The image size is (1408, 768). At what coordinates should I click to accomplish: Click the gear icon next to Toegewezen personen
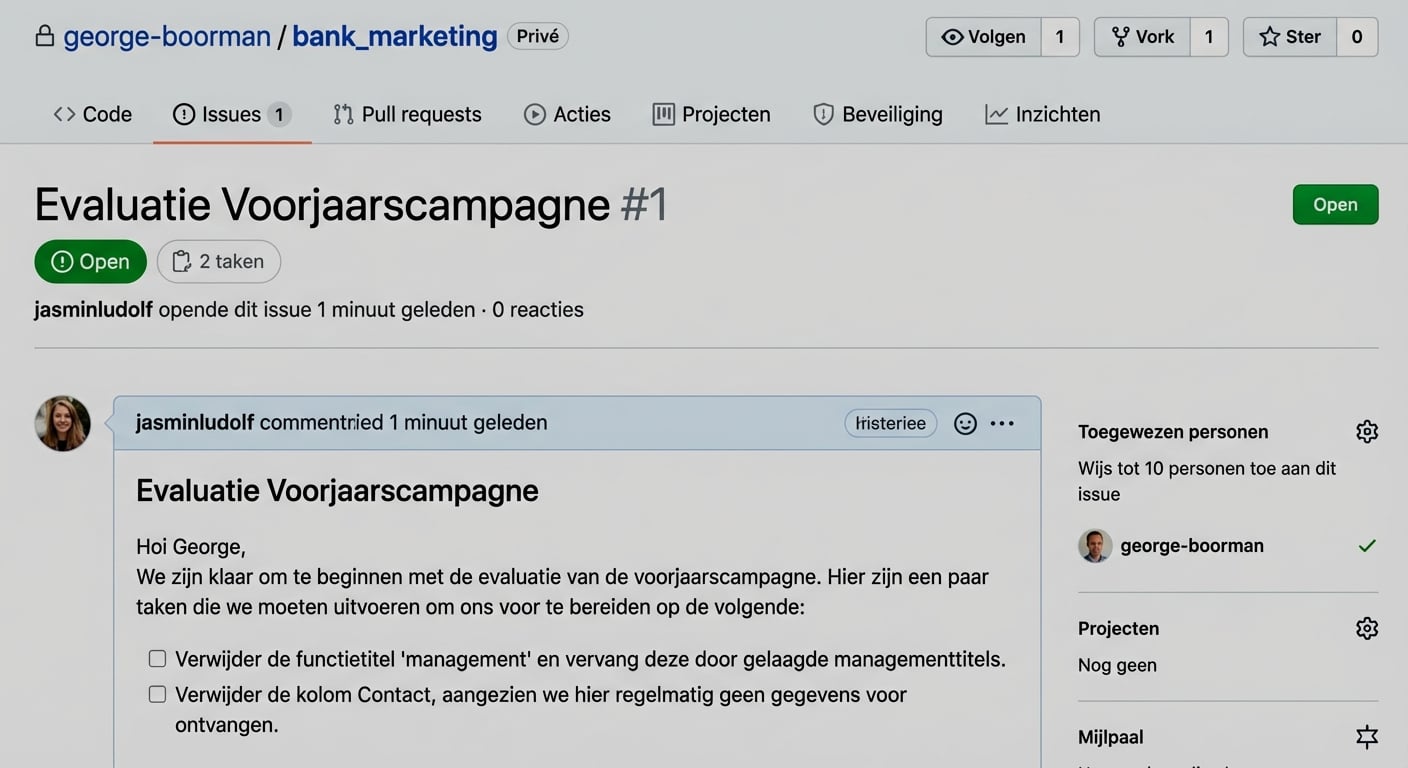point(1366,432)
